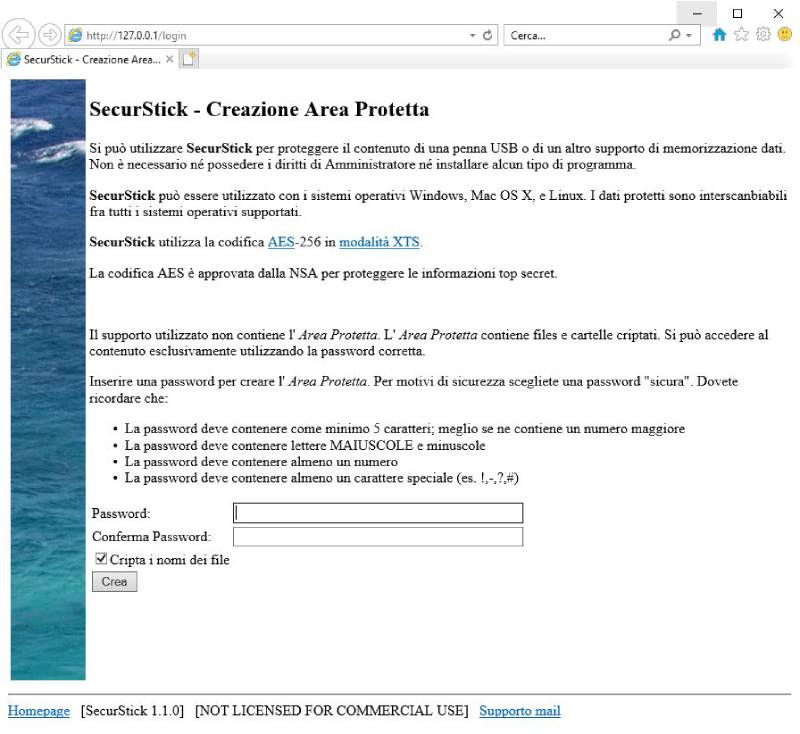This screenshot has height=734, width=800.
Task: Focus the Password input field
Action: [x=378, y=513]
